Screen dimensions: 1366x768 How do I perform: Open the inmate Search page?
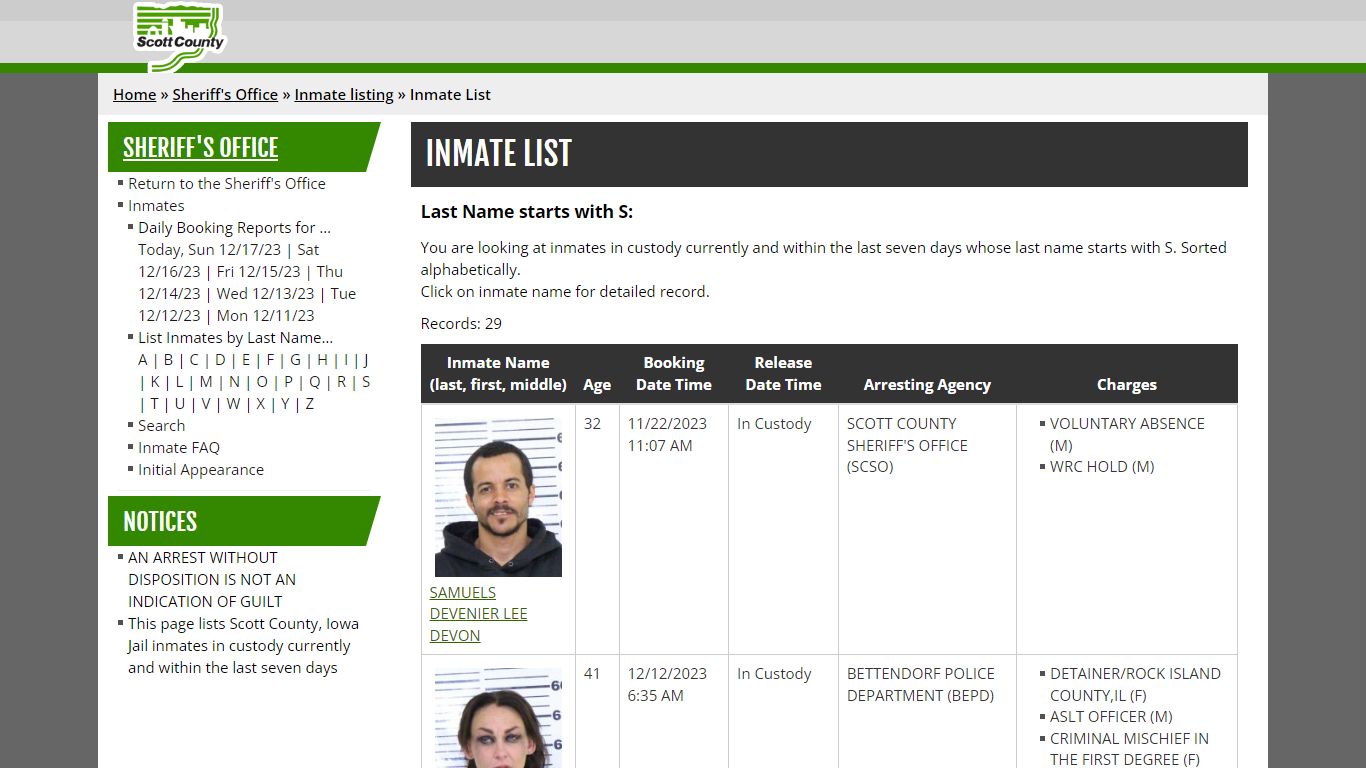pos(161,425)
